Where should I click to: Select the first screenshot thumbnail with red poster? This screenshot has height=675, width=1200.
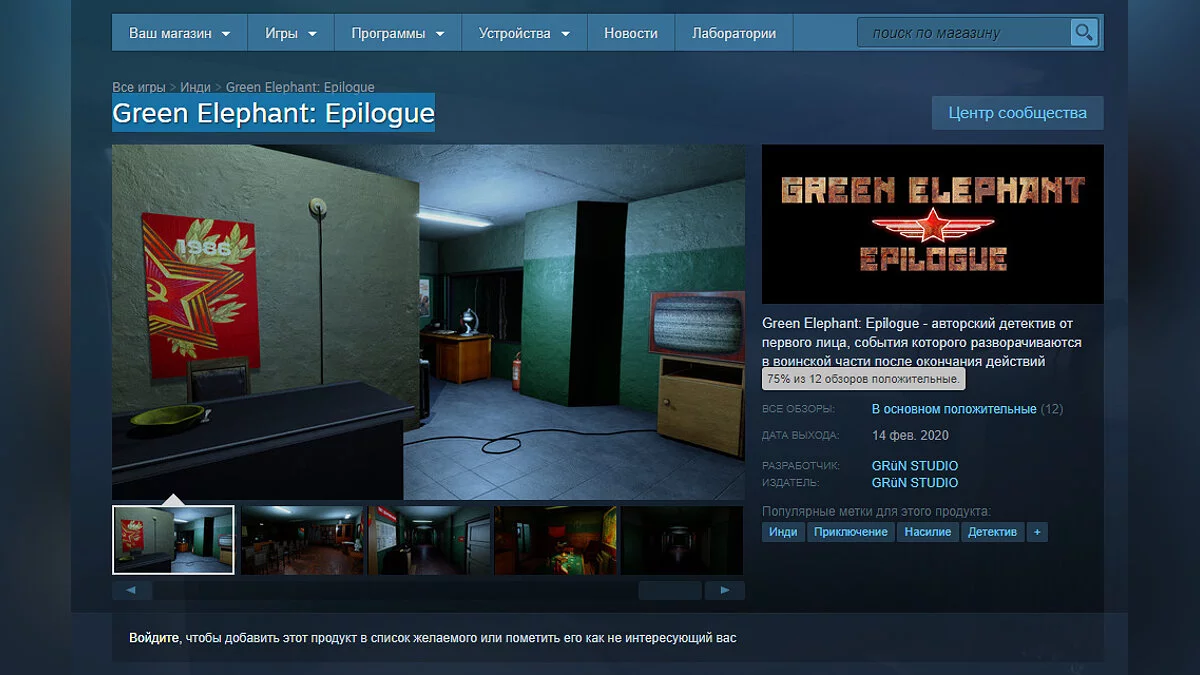[173, 540]
